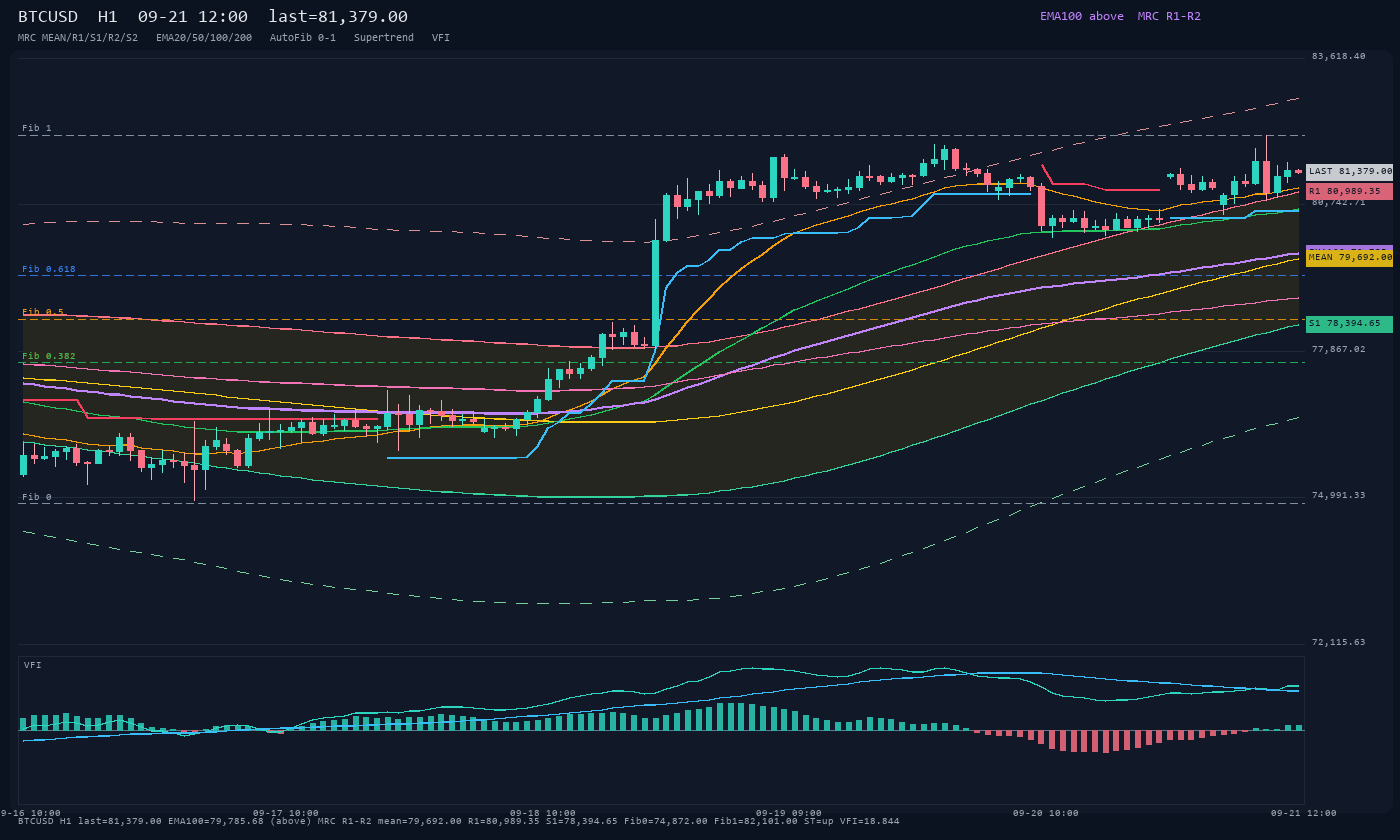
Task: Select the 77,867.02 price axis value
Action: click(1338, 349)
